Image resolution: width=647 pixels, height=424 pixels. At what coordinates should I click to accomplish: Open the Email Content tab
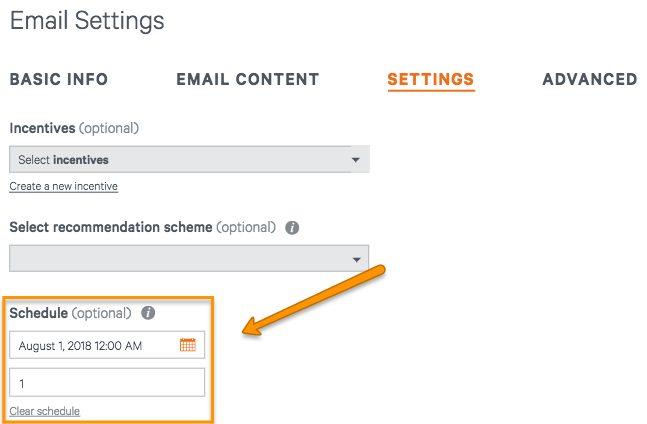click(x=248, y=79)
